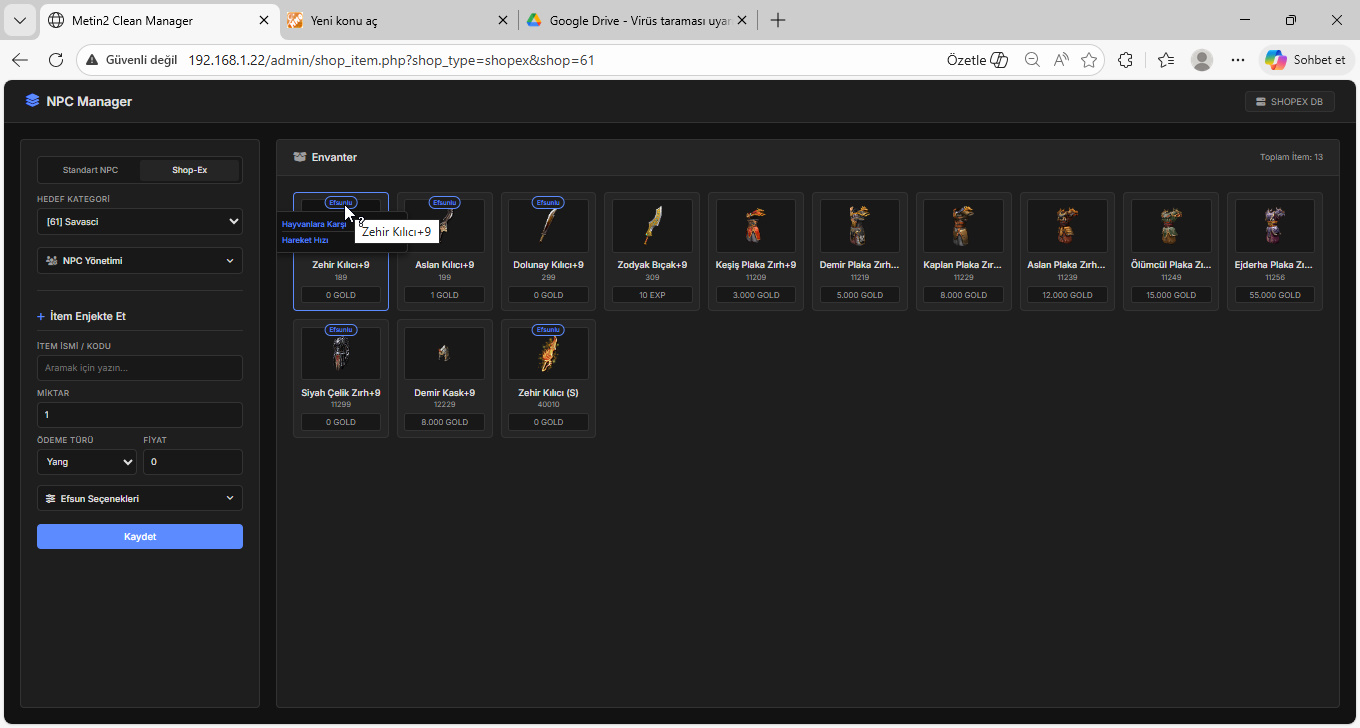Click the NPC Manager logo icon

(x=33, y=101)
